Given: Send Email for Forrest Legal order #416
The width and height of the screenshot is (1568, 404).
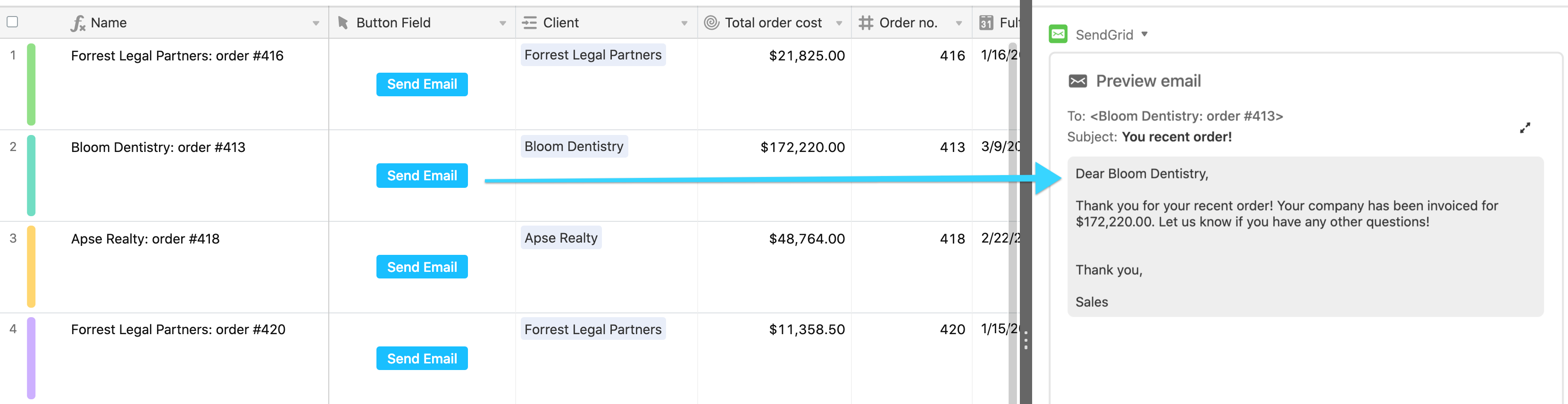Looking at the screenshot, I should click(x=422, y=84).
